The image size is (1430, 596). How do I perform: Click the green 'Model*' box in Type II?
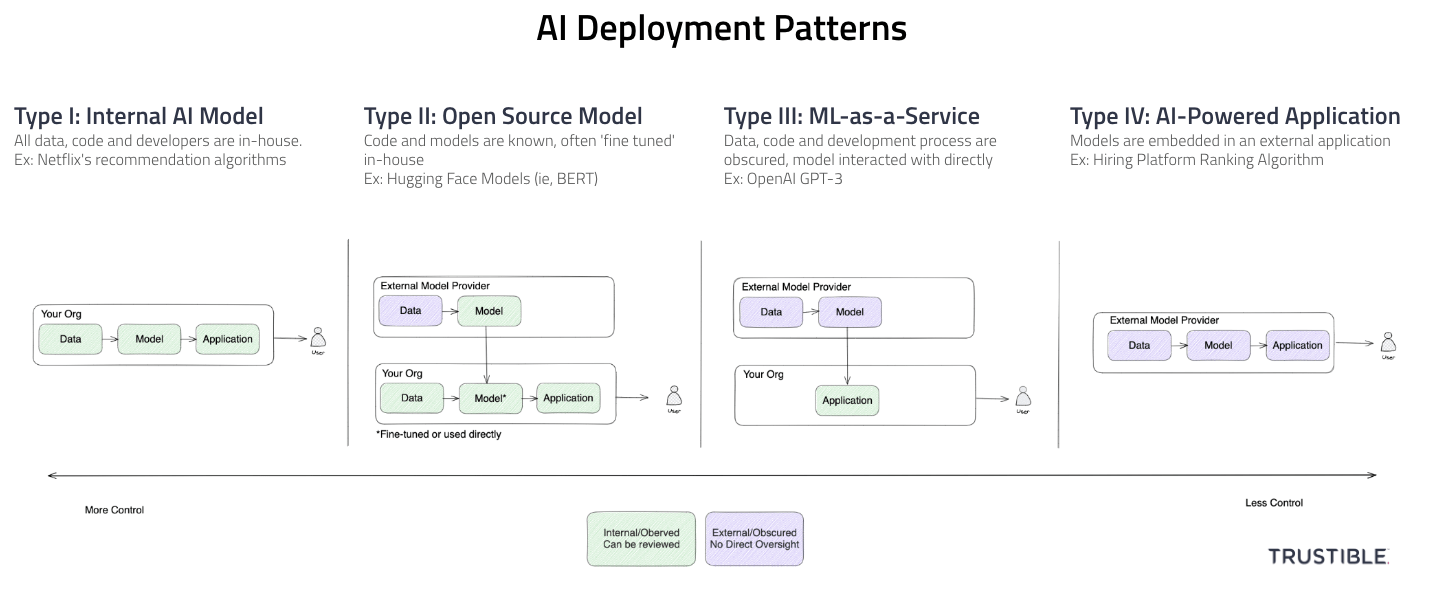[x=489, y=398]
